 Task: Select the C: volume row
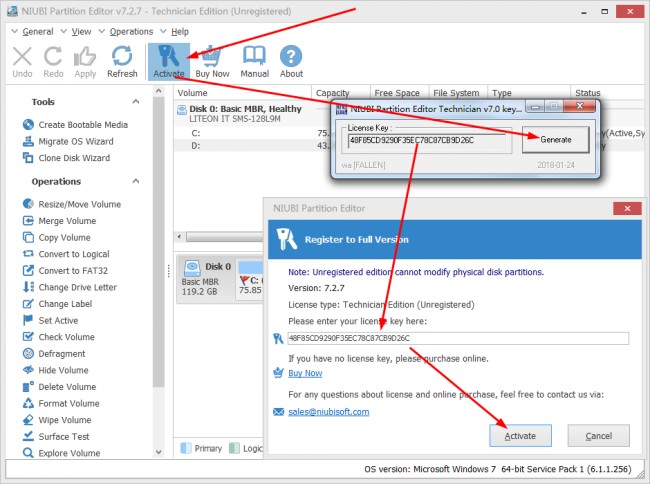tap(252, 133)
